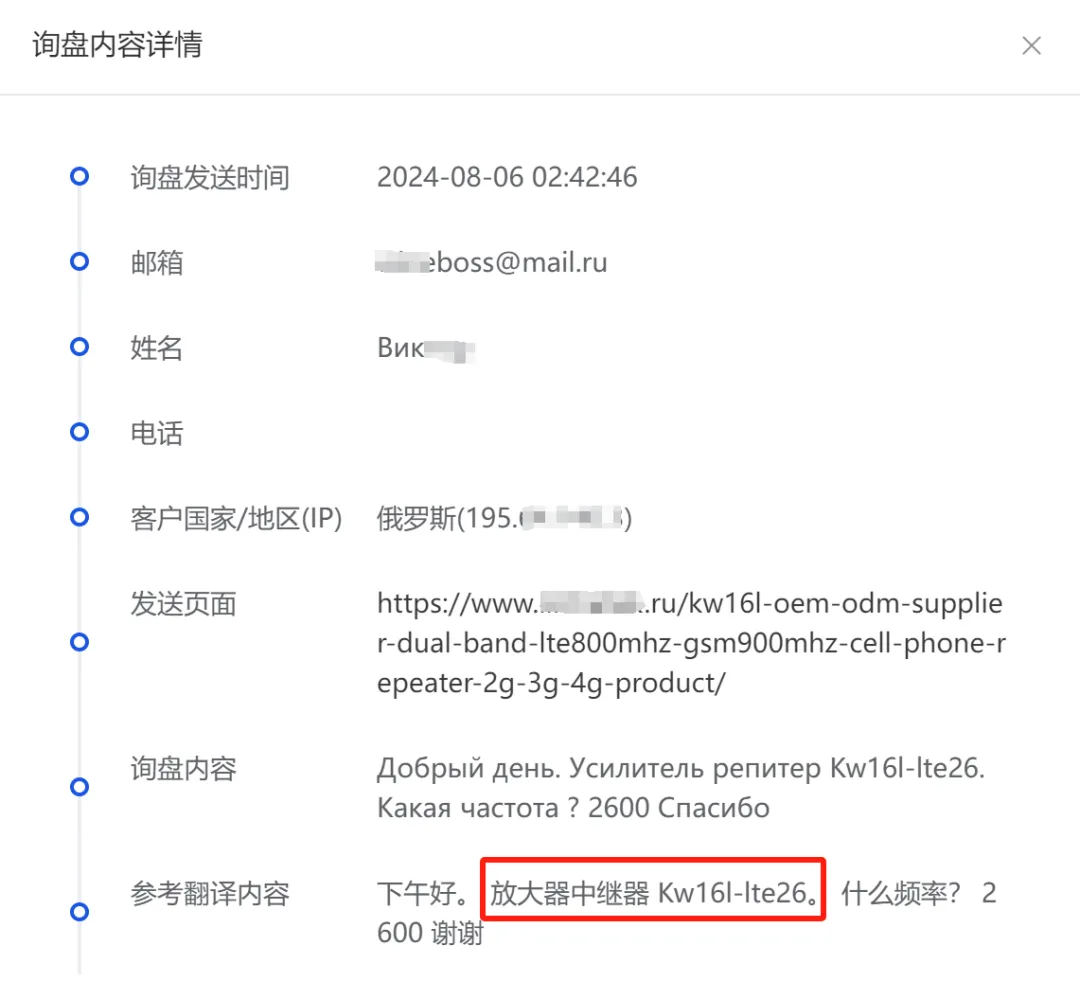The width and height of the screenshot is (1080, 999).
Task: Click the boss@mail.ru email address
Action: tap(492, 262)
